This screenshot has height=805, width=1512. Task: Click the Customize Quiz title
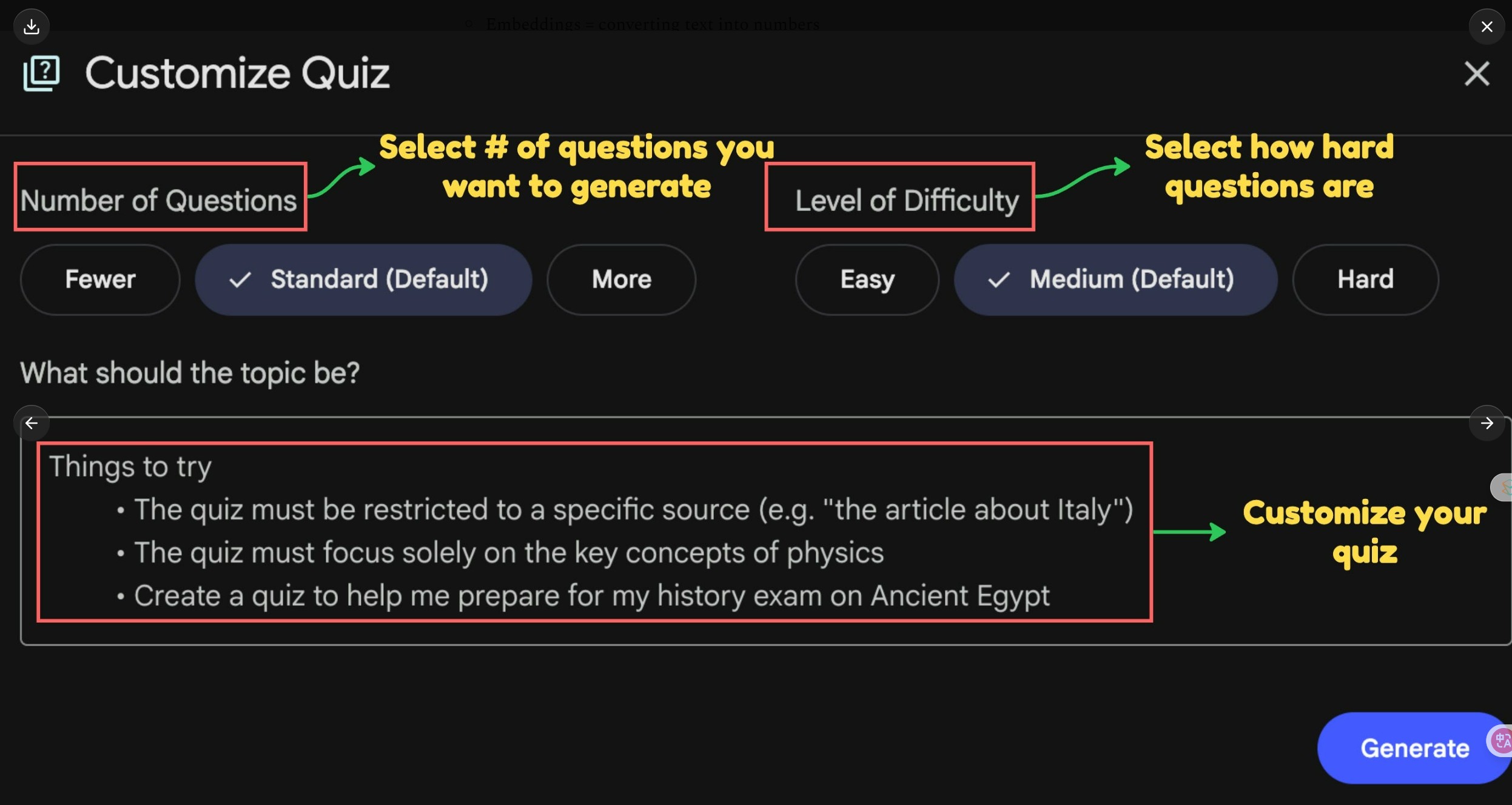[237, 73]
